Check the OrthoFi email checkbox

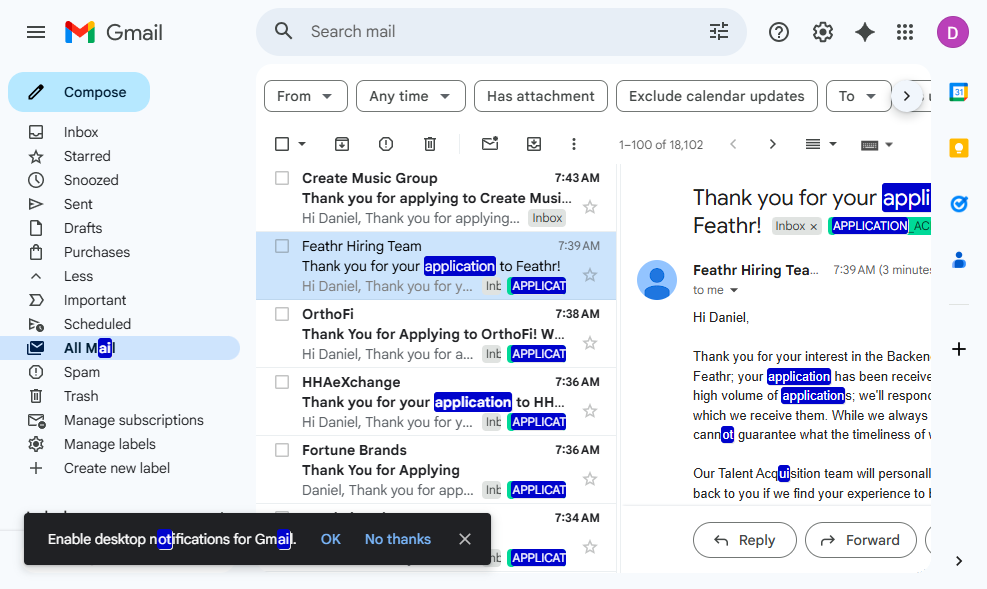click(282, 314)
